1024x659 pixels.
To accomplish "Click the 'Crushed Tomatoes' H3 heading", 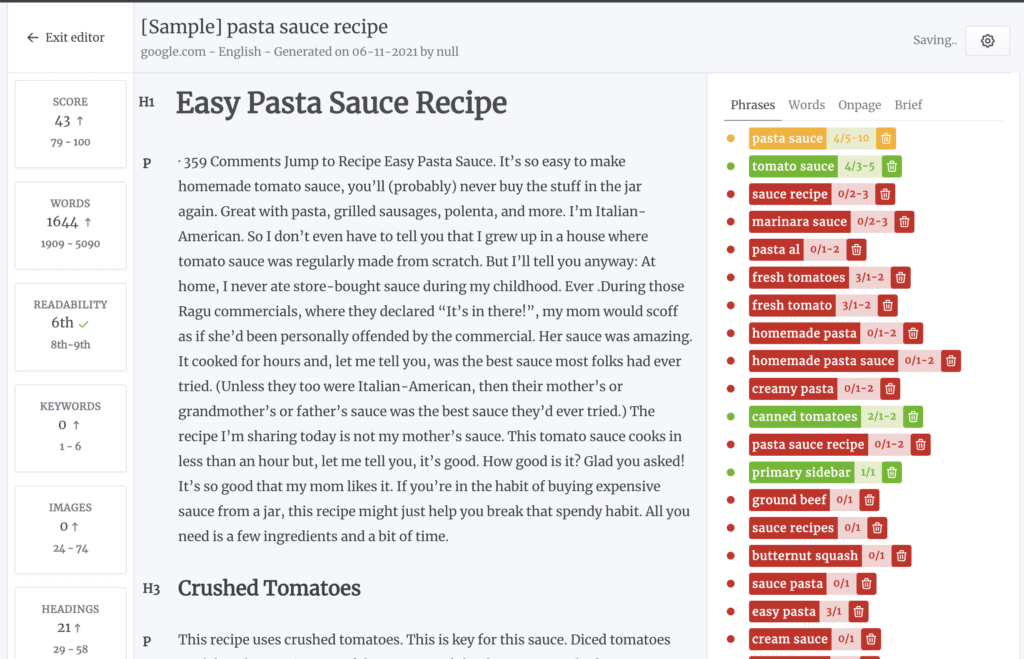I will tap(269, 588).
